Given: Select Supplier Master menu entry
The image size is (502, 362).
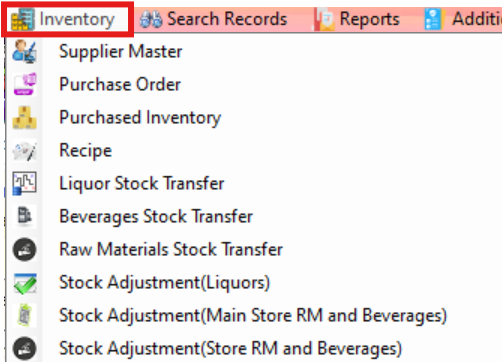Looking at the screenshot, I should [120, 52].
